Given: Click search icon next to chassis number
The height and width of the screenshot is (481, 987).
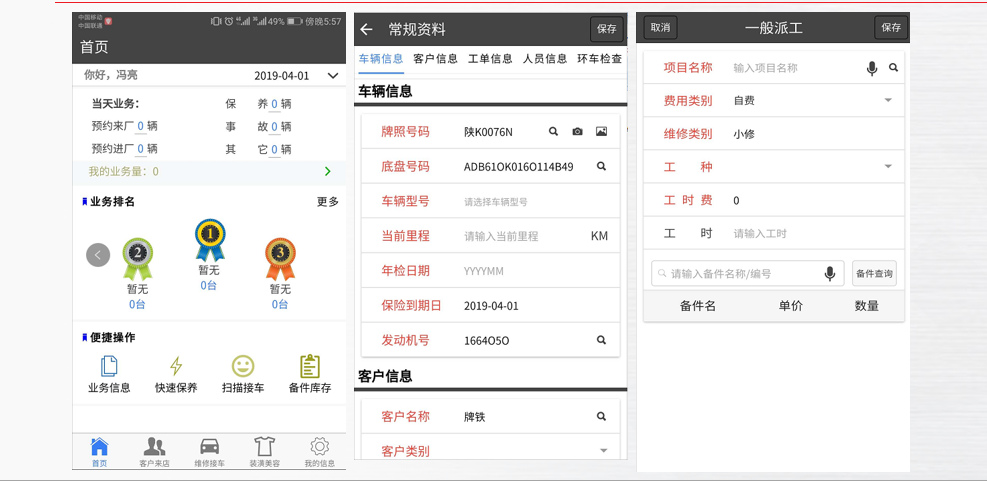Looking at the screenshot, I should click(601, 166).
